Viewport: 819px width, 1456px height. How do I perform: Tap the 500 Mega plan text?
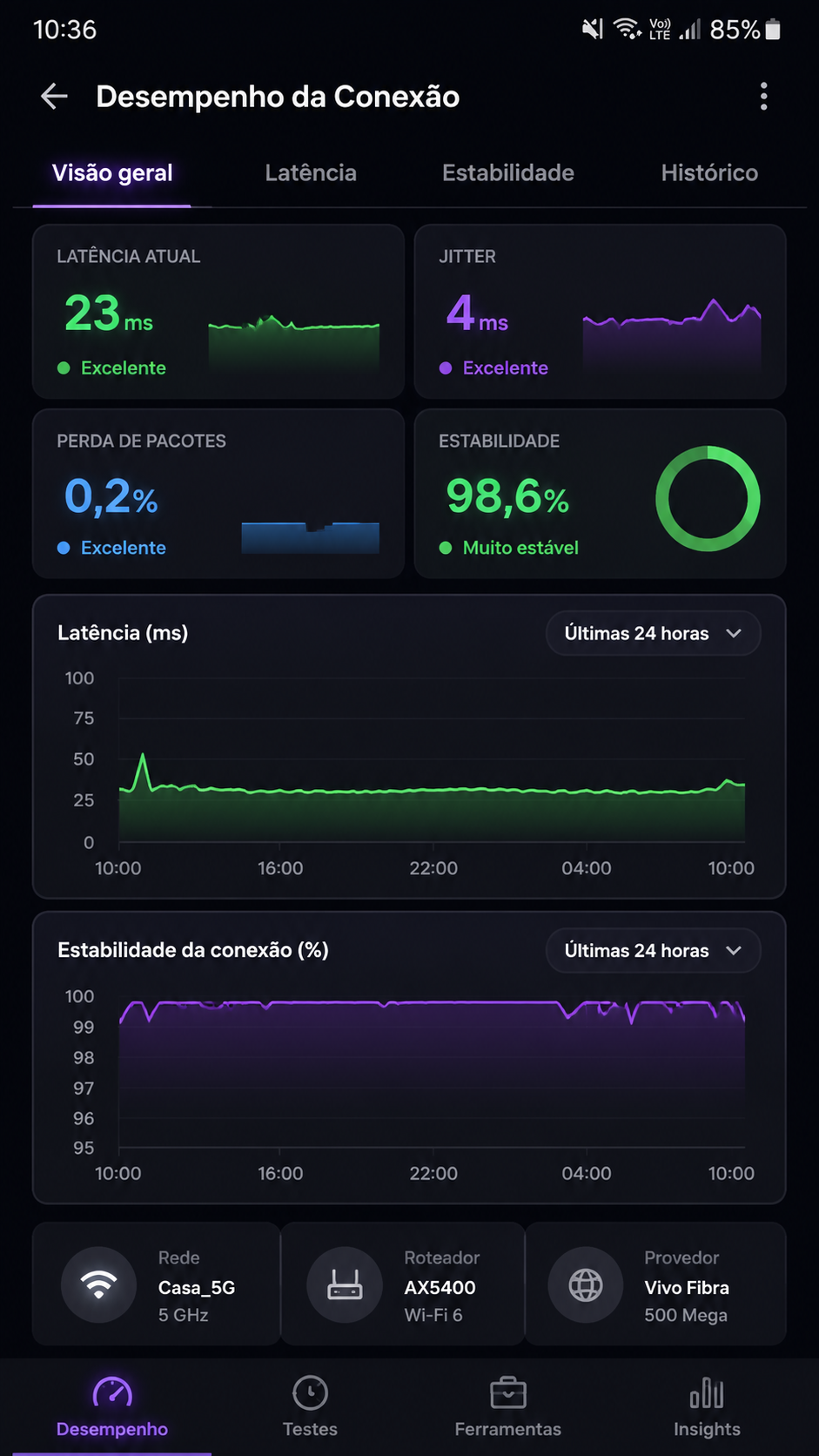pyautogui.click(x=686, y=1315)
